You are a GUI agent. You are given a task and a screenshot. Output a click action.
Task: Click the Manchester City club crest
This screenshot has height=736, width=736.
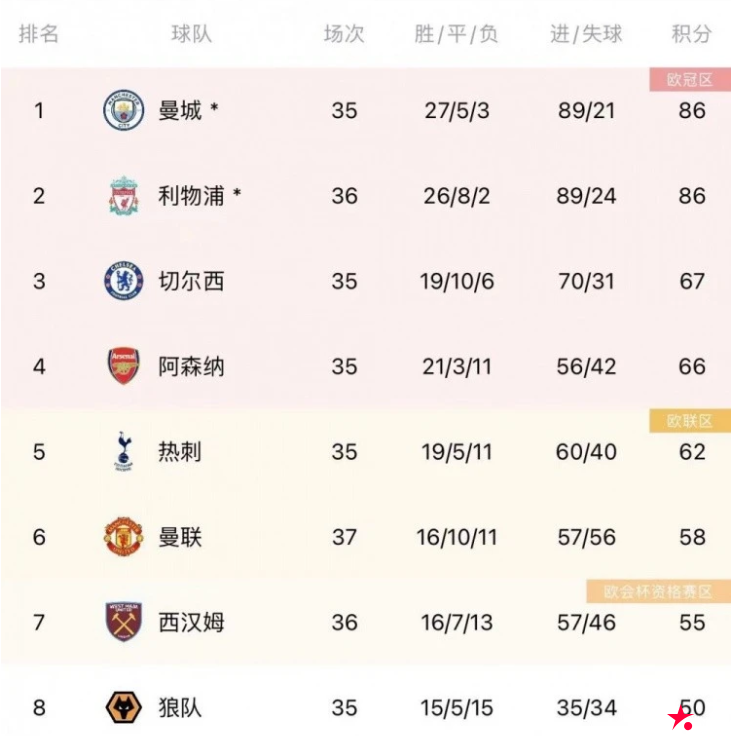pos(124,110)
